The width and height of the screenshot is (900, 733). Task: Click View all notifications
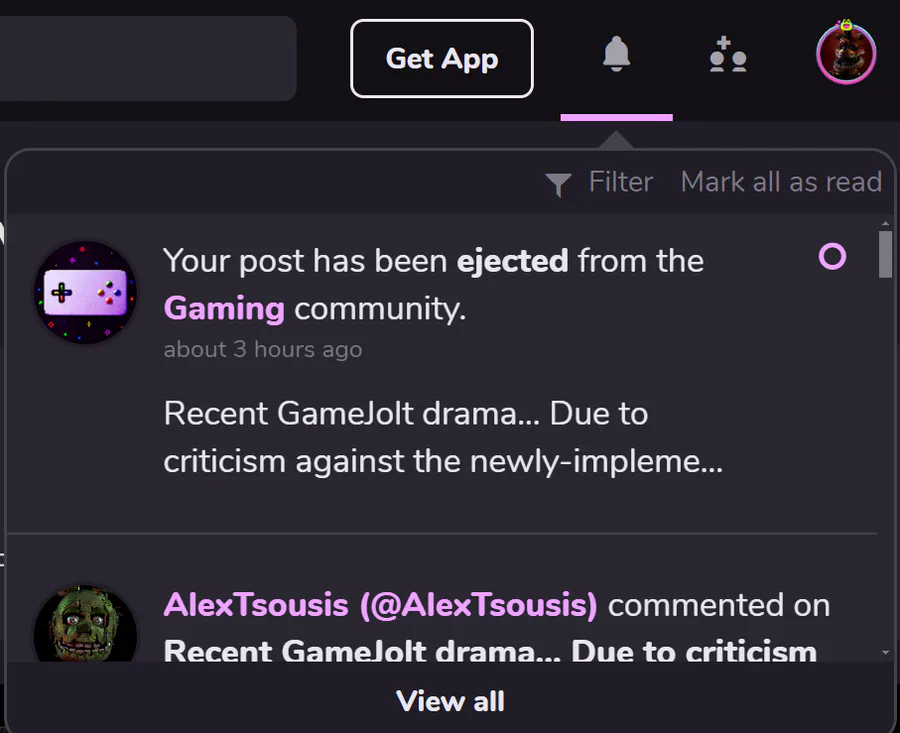[450, 701]
